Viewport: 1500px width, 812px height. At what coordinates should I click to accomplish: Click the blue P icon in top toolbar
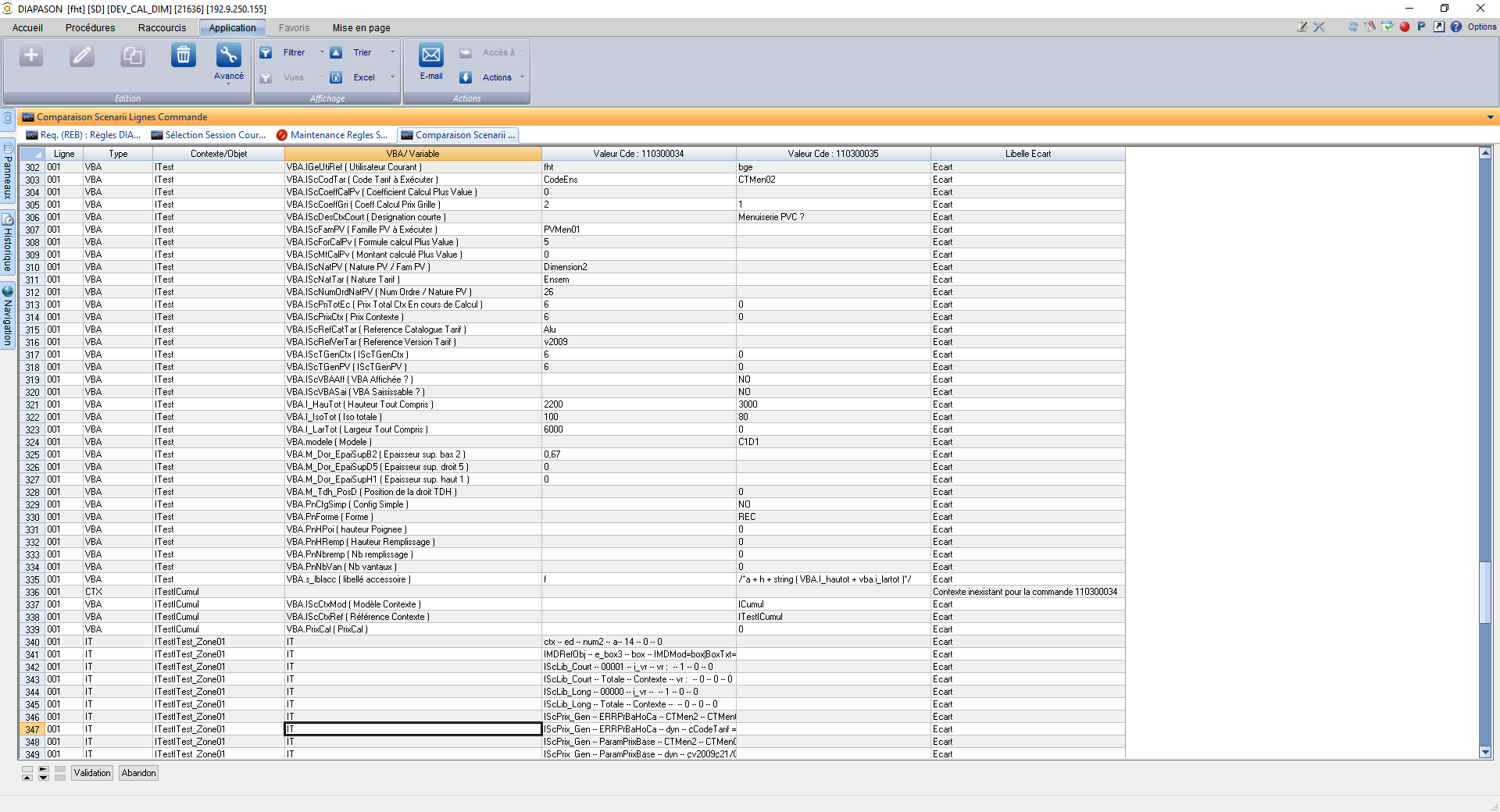(x=1421, y=27)
